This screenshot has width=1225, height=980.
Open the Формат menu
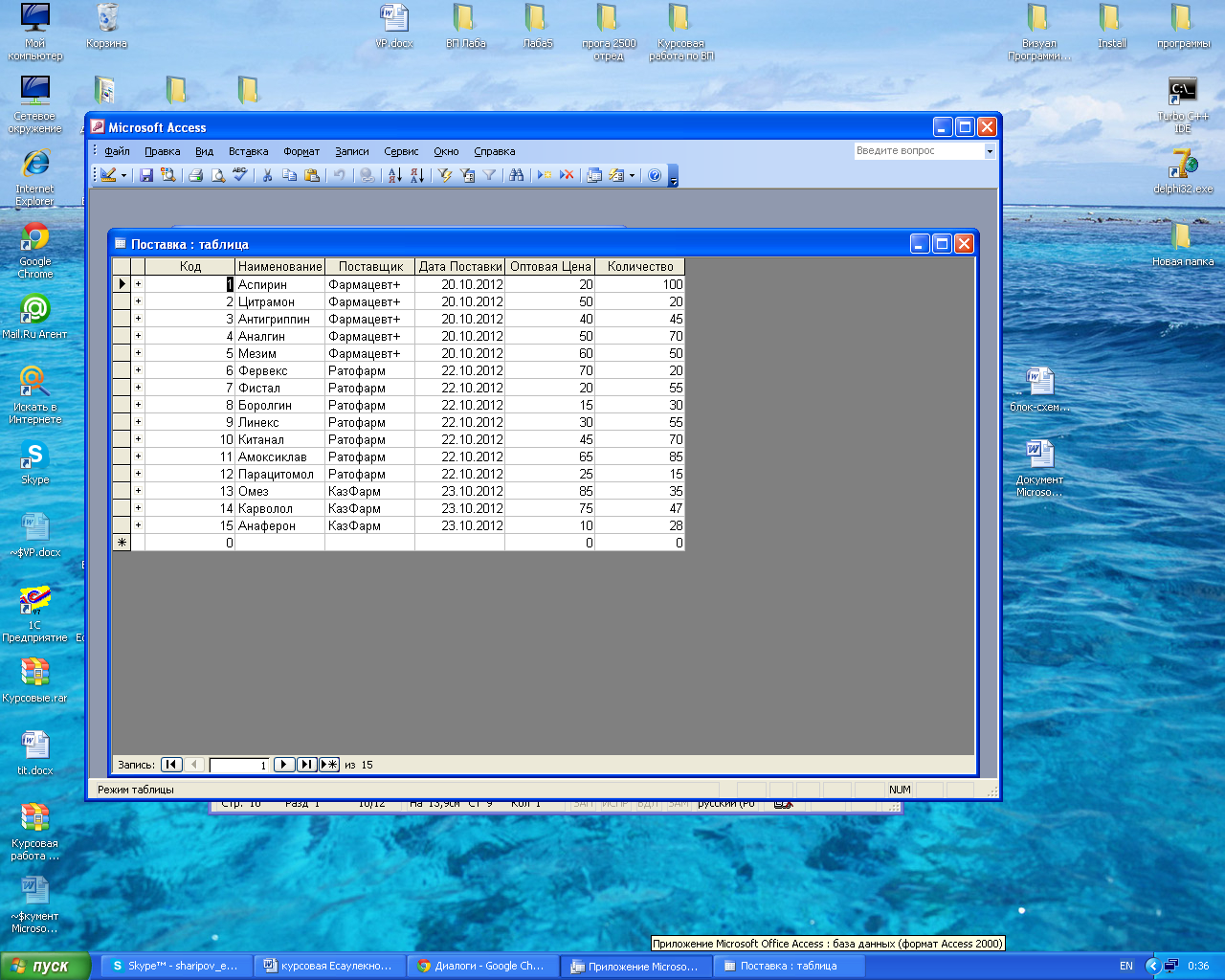point(301,151)
